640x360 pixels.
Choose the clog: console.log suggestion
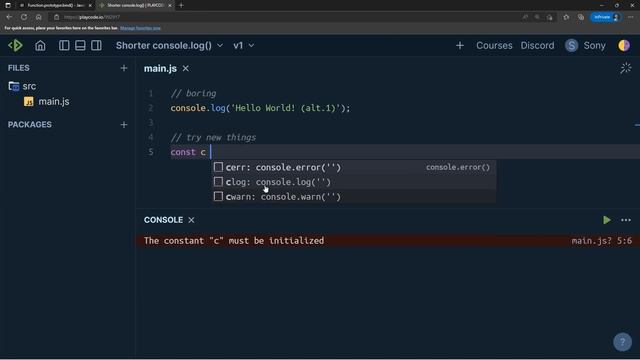(x=354, y=182)
